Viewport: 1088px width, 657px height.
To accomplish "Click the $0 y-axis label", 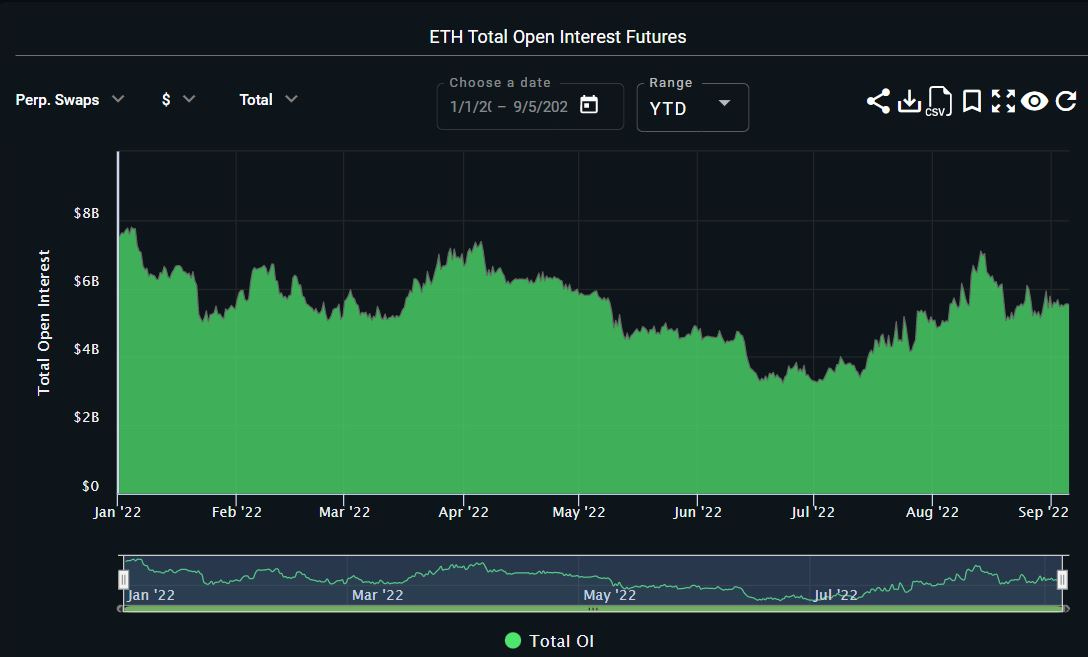I will point(91,486).
